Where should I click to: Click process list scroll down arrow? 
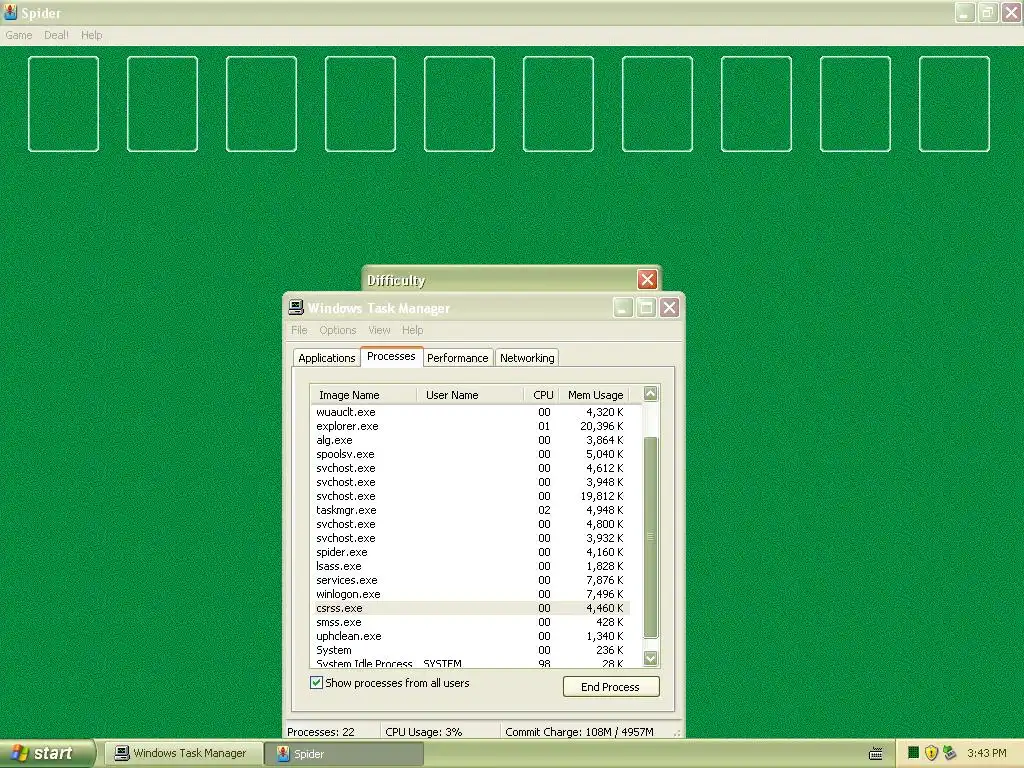[650, 658]
